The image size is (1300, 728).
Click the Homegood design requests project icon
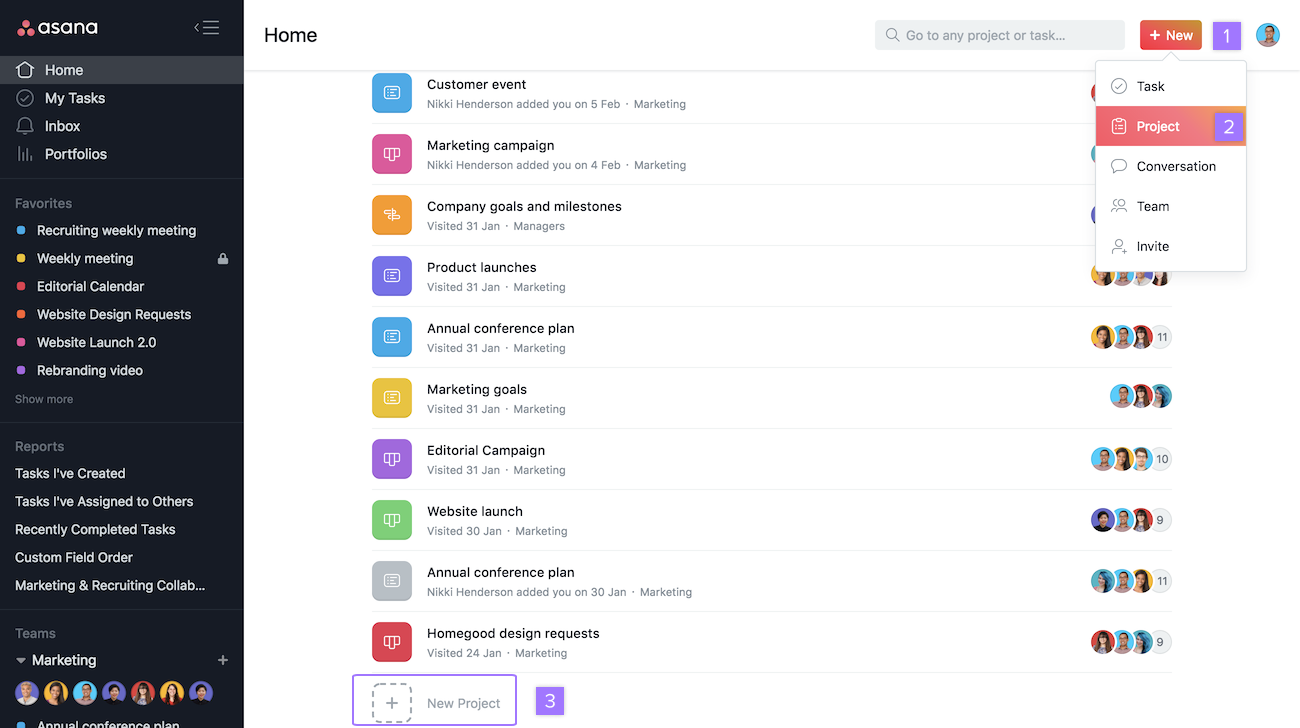pos(391,641)
